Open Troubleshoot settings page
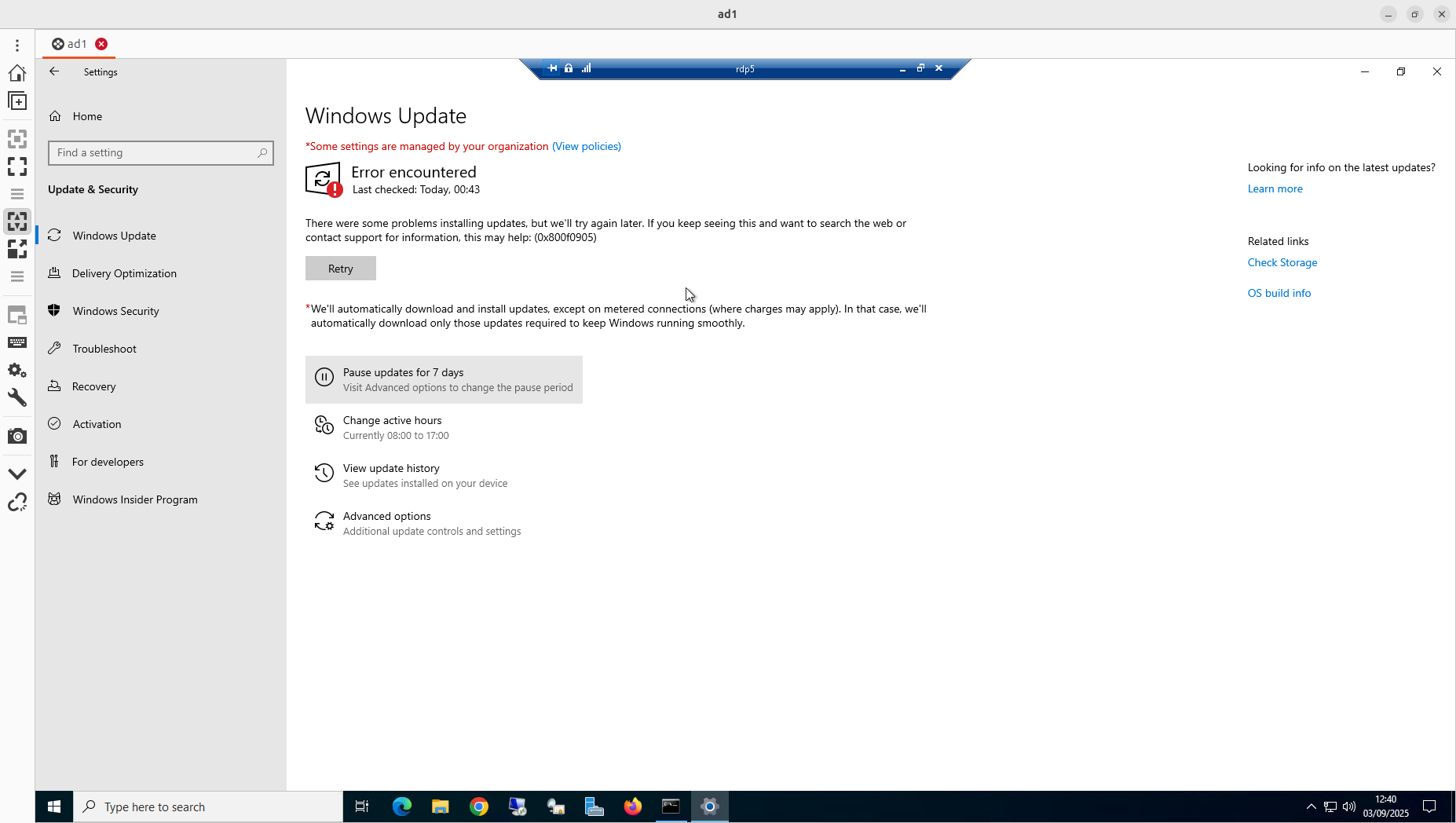The width and height of the screenshot is (1456, 823). pyautogui.click(x=104, y=349)
